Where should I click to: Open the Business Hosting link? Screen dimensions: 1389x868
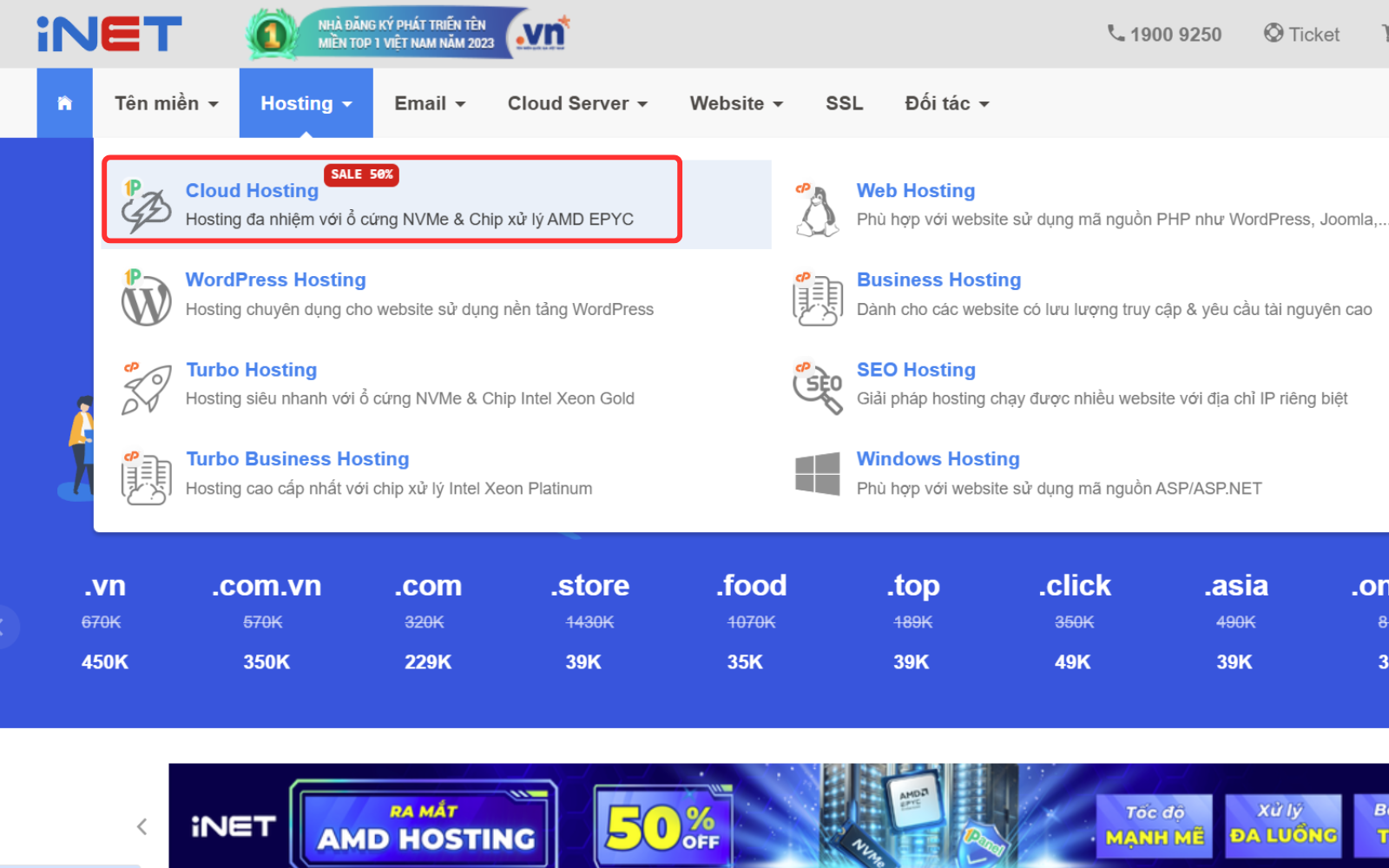[938, 279]
